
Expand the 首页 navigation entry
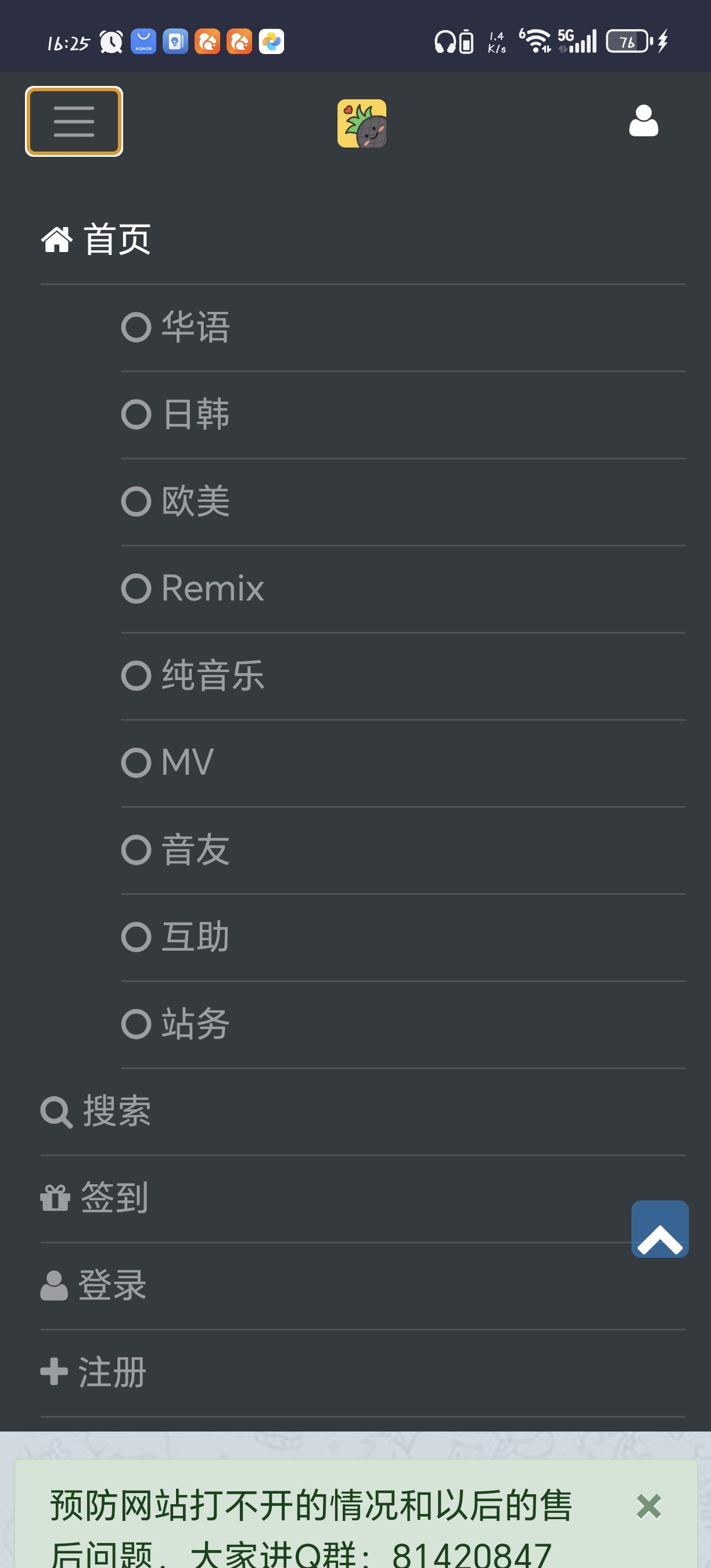[x=117, y=239]
